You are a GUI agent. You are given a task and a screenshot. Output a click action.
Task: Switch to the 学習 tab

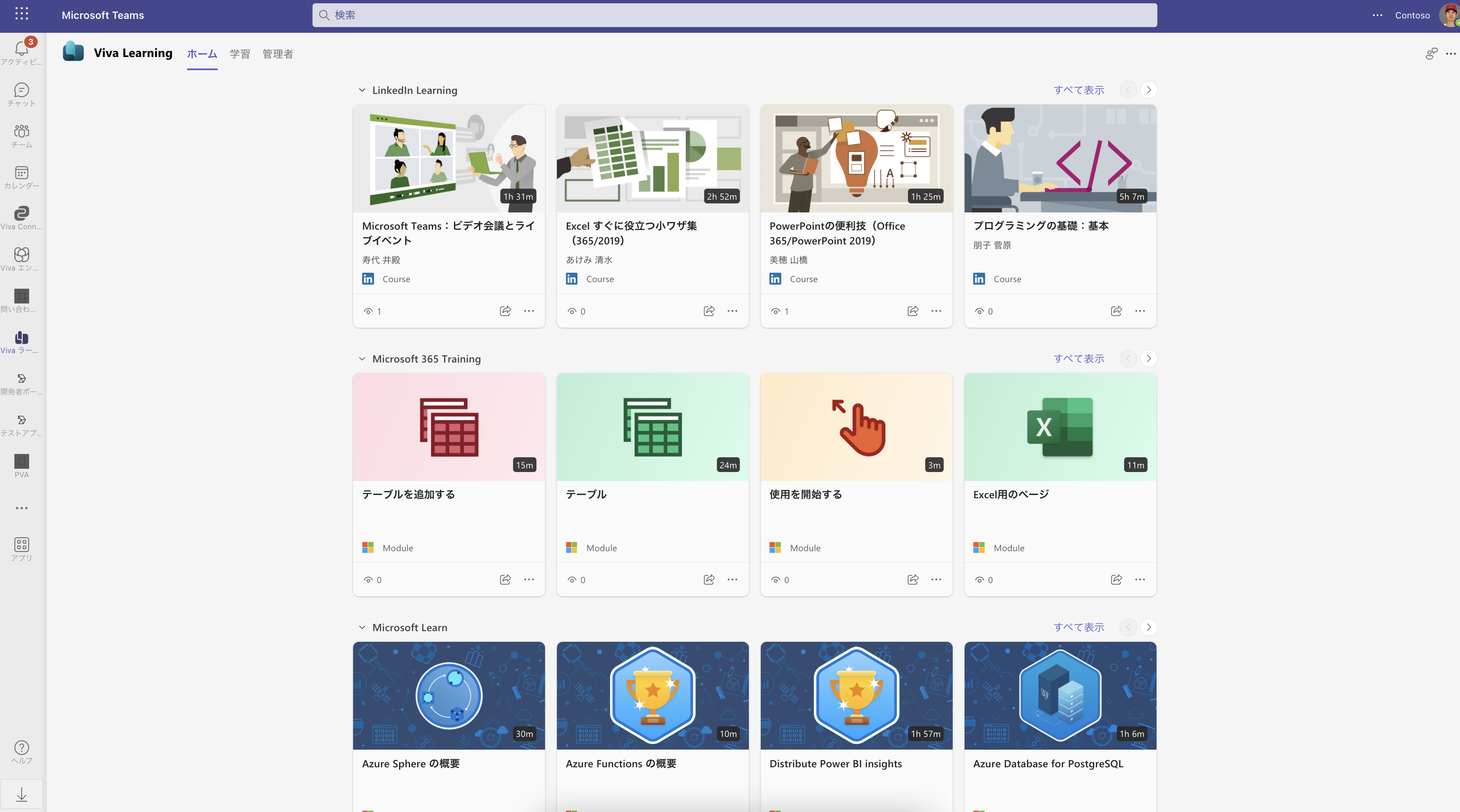tap(240, 54)
